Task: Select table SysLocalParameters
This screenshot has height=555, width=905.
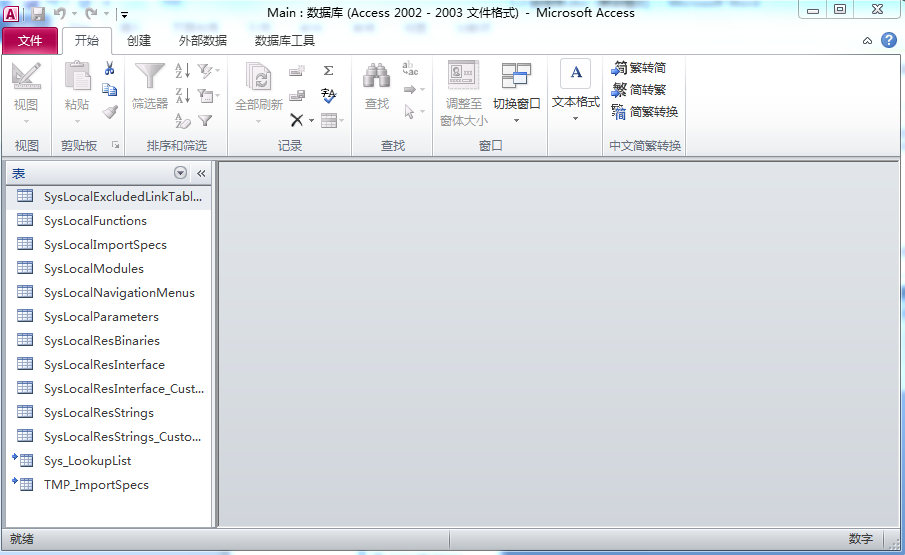Action: click(x=109, y=317)
